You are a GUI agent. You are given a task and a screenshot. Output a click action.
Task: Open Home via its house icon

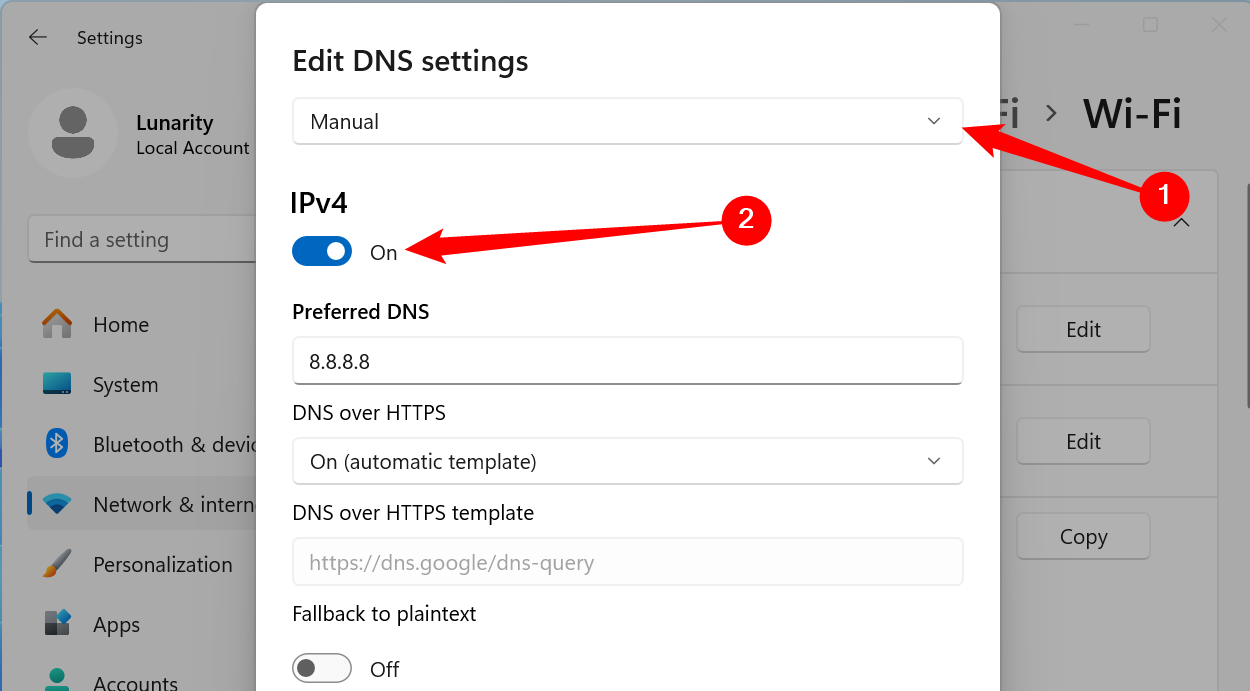coord(57,324)
